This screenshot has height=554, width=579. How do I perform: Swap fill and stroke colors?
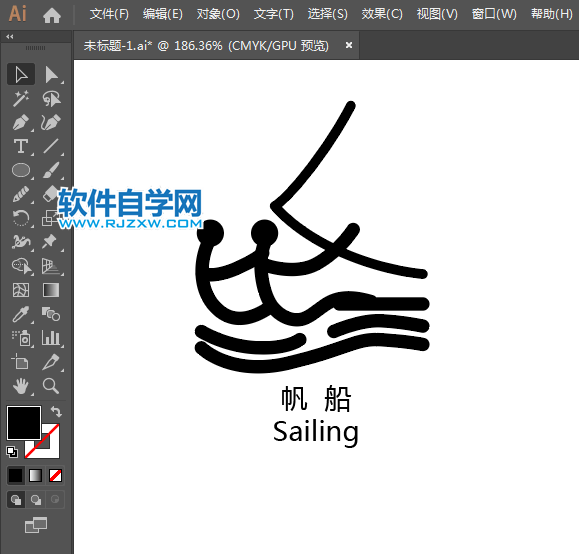click(56, 411)
